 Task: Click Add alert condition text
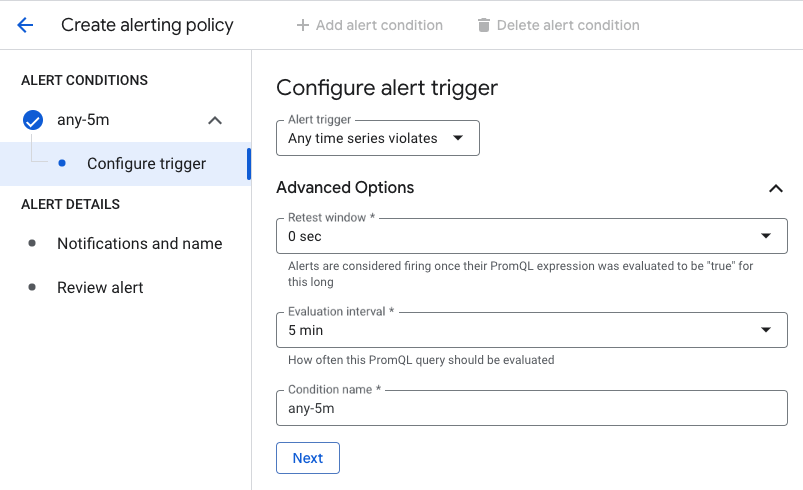(379, 25)
